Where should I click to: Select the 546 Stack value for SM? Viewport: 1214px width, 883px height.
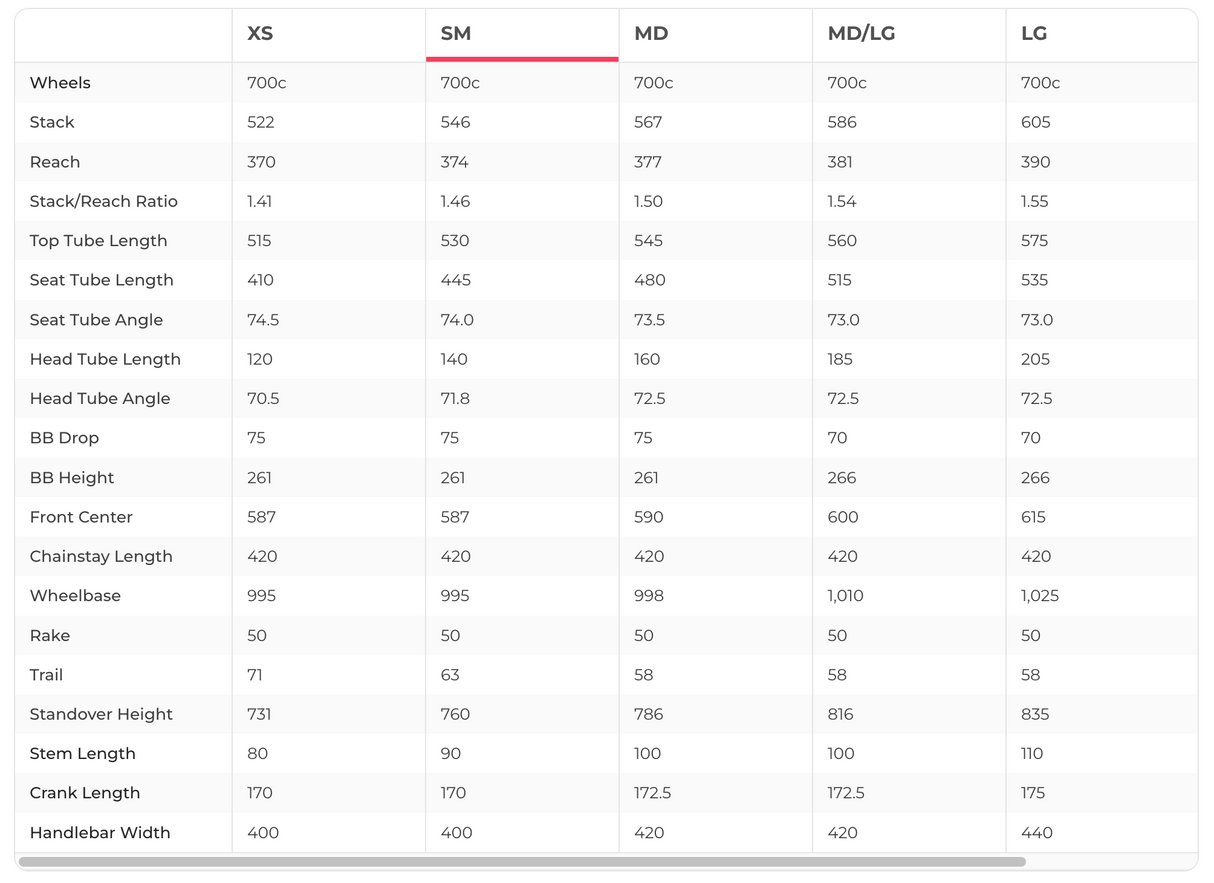tap(455, 122)
